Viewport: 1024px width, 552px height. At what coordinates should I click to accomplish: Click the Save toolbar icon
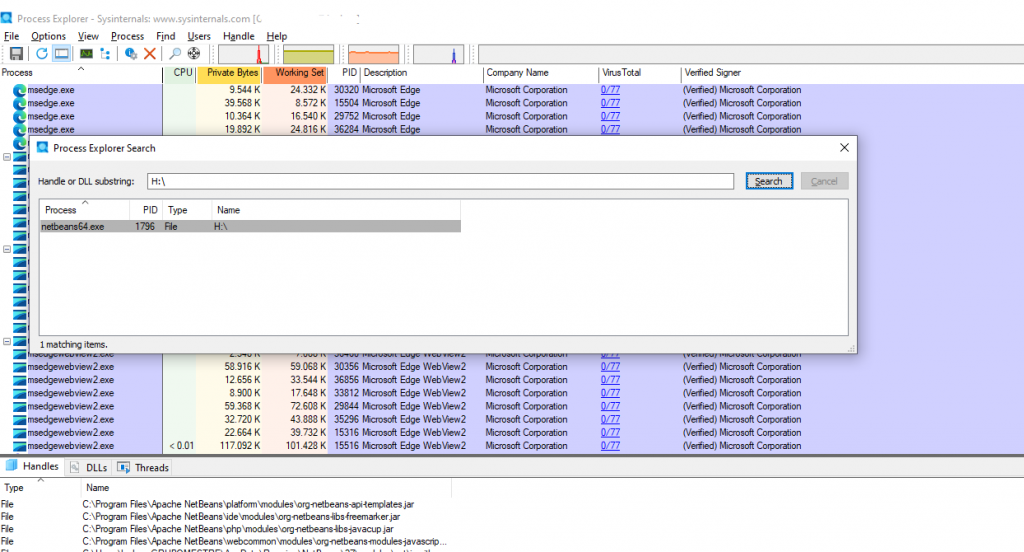tap(16, 54)
